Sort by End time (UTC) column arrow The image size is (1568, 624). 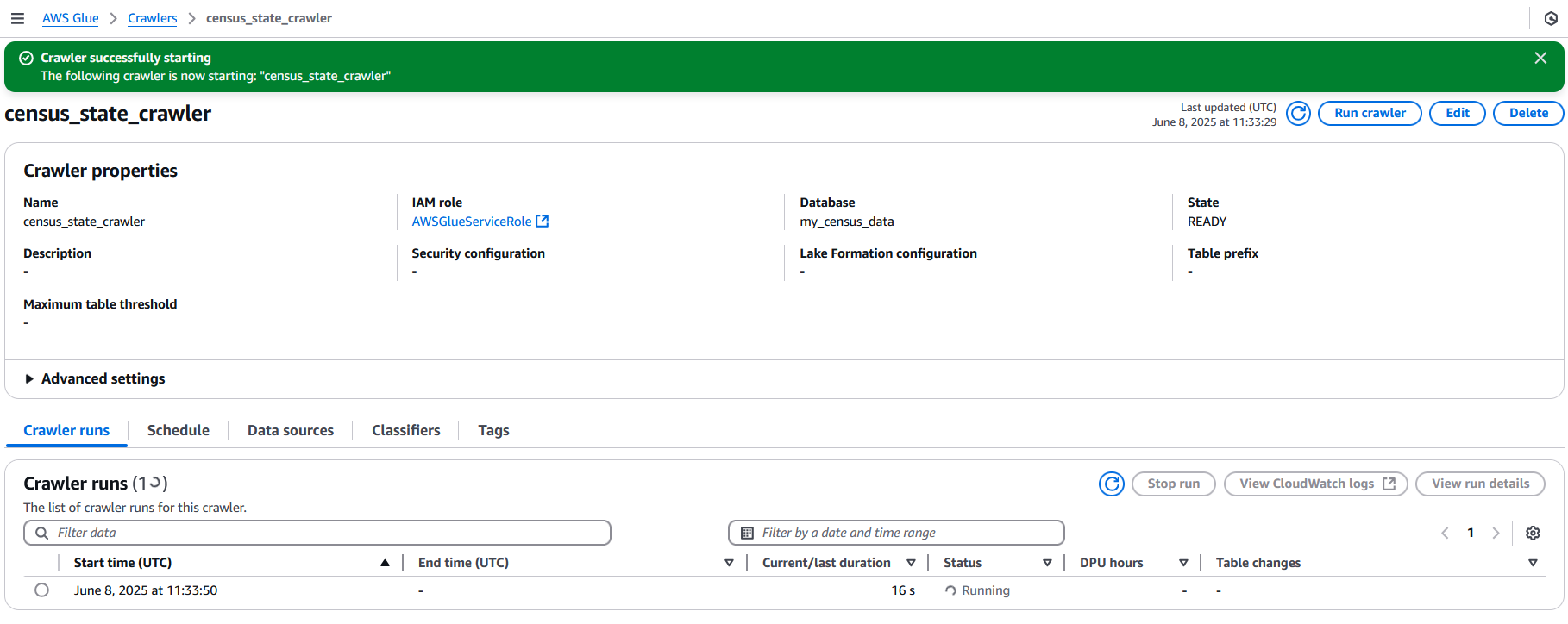(x=729, y=564)
